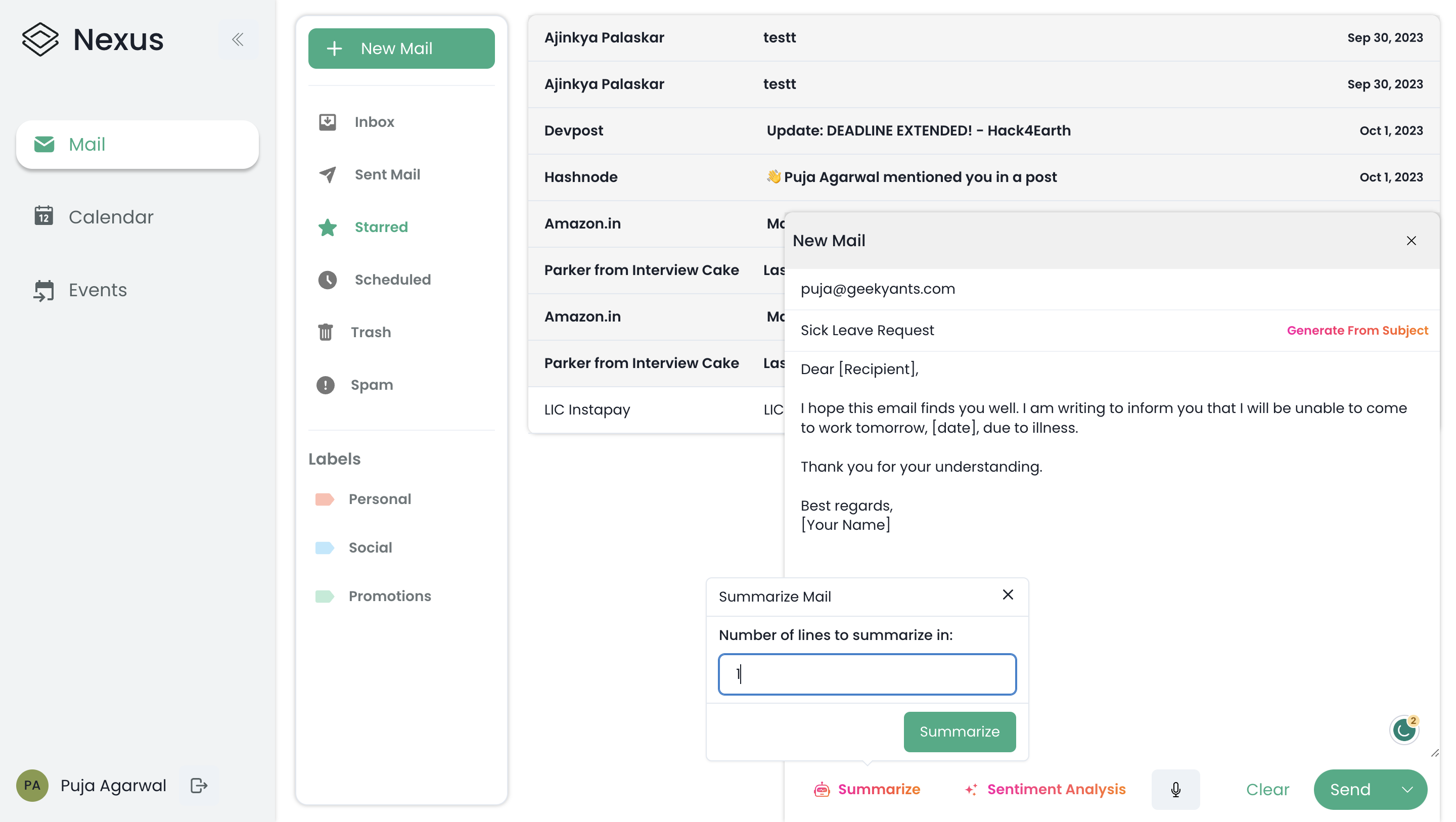Open Devpost DEADLINE EXTENDED email
Screen dimensions: 1456x822
[918, 130]
